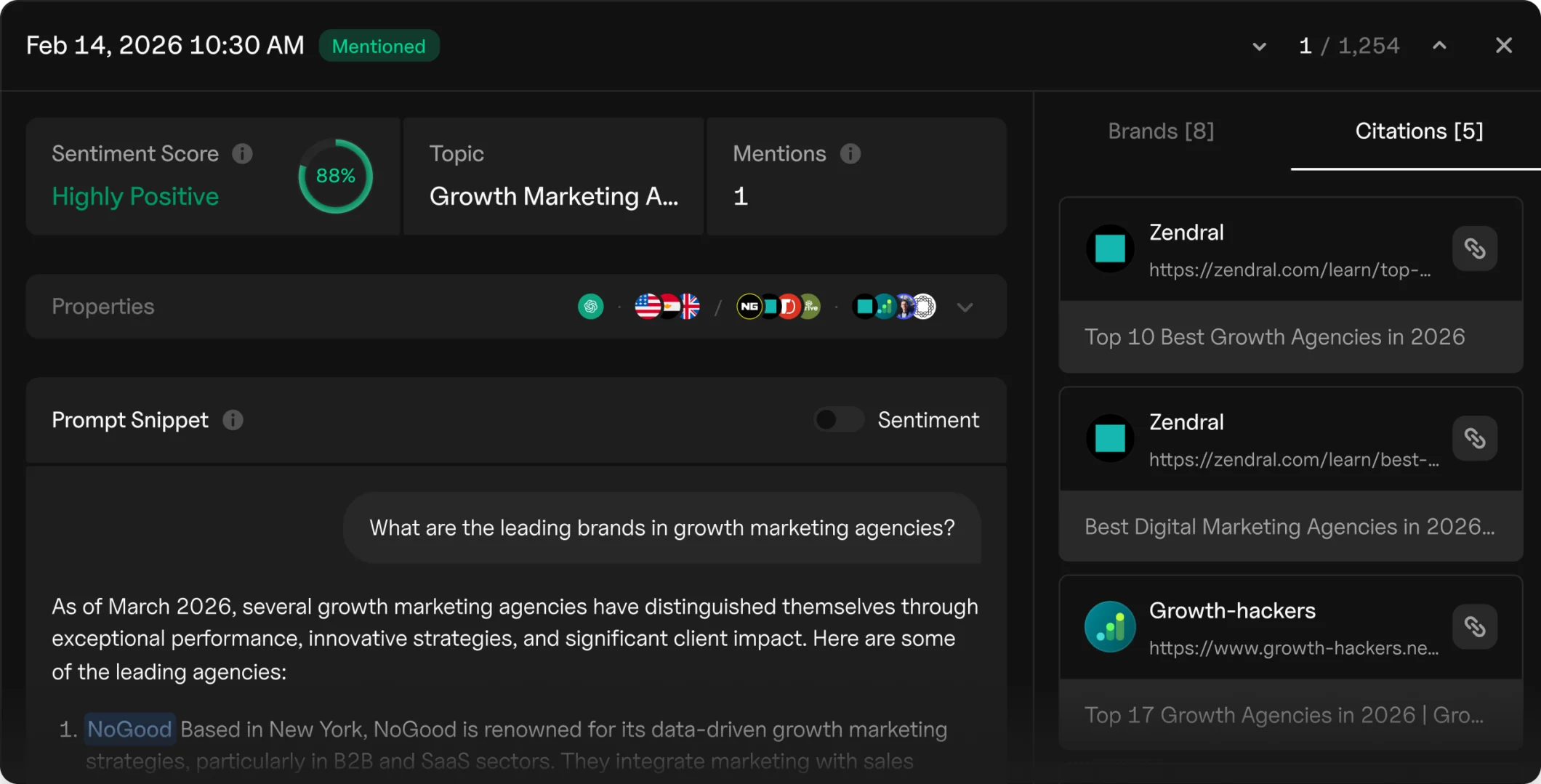The width and height of the screenshot is (1541, 784).
Task: Go to next record with down chevron
Action: (1259, 47)
